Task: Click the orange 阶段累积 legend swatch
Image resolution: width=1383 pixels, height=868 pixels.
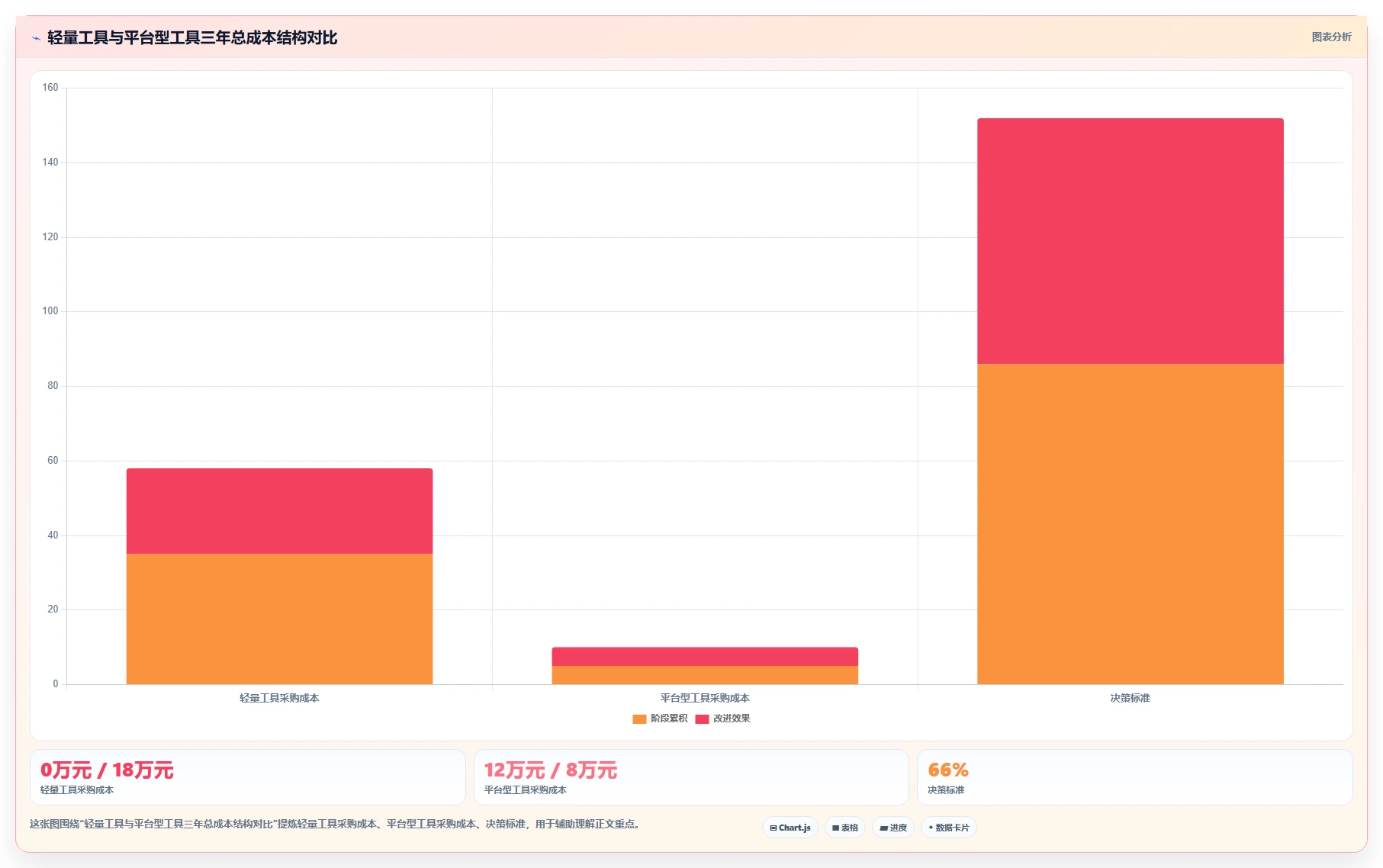Action: tap(639, 719)
